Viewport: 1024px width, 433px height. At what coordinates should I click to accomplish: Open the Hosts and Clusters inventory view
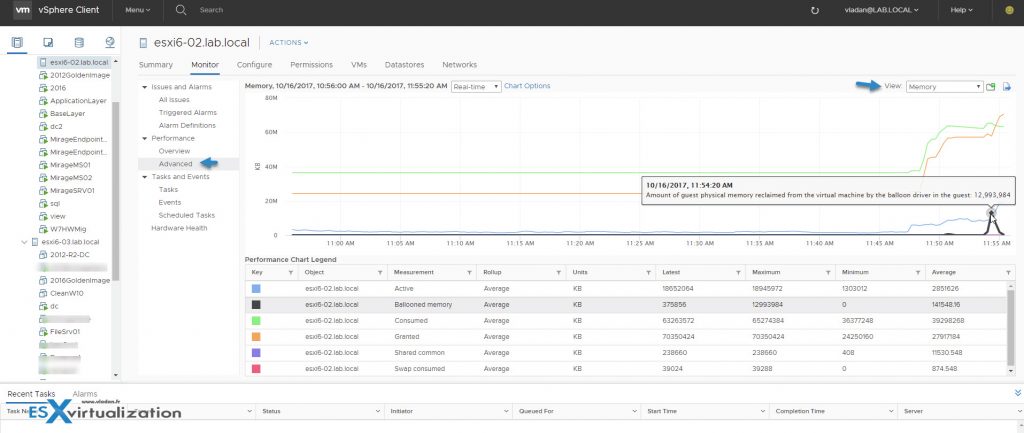[18, 43]
